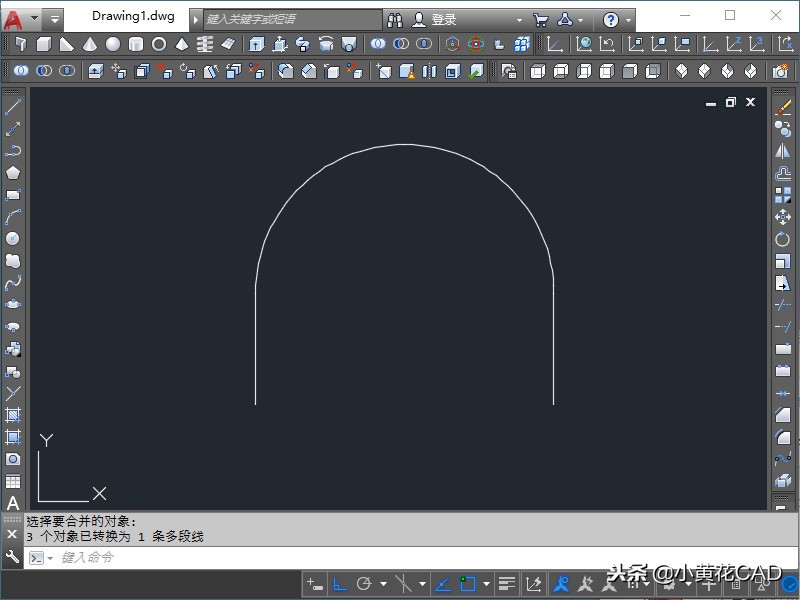800x600 pixels.
Task: Open the Drawing1.dwg title tab
Action: 133,17
